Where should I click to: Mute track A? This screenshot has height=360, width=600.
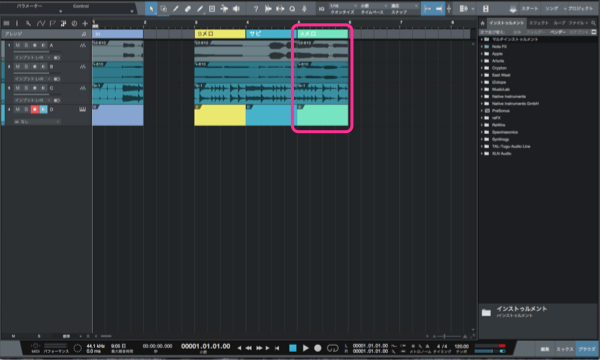(18, 45)
